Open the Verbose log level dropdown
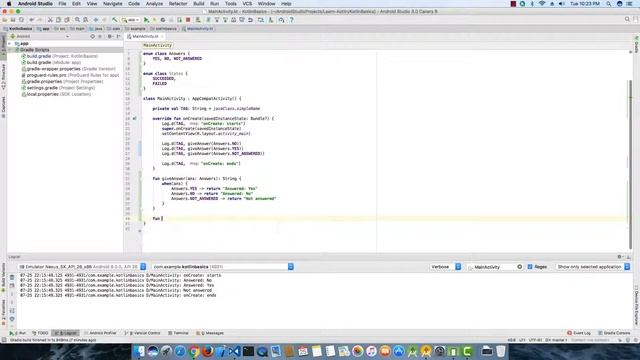The image size is (640, 360). pos(445,267)
